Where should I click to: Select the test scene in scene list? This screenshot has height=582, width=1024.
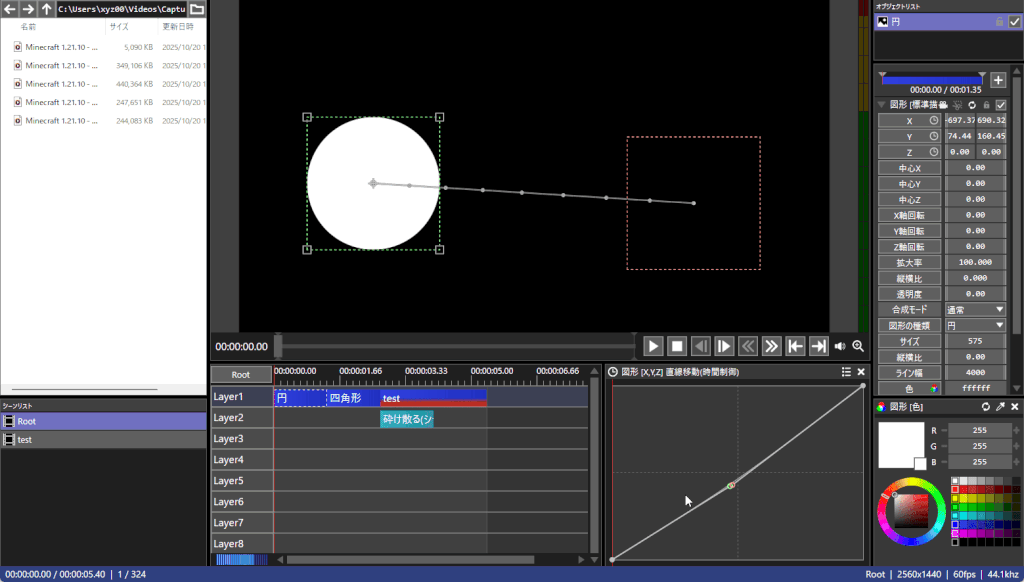[25, 439]
